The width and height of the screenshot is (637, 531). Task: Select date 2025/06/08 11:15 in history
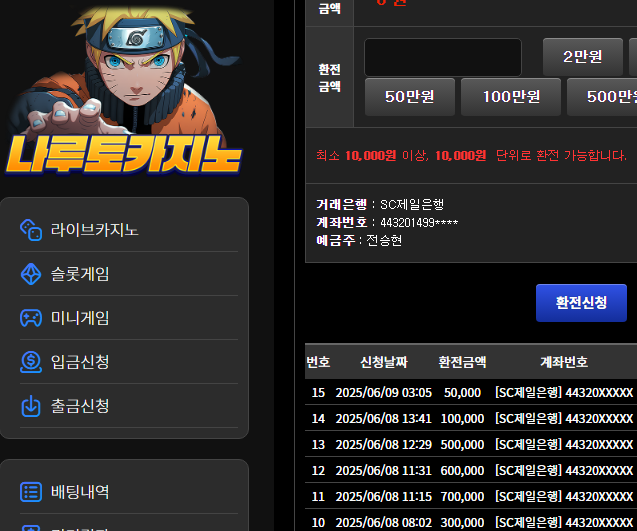(384, 496)
